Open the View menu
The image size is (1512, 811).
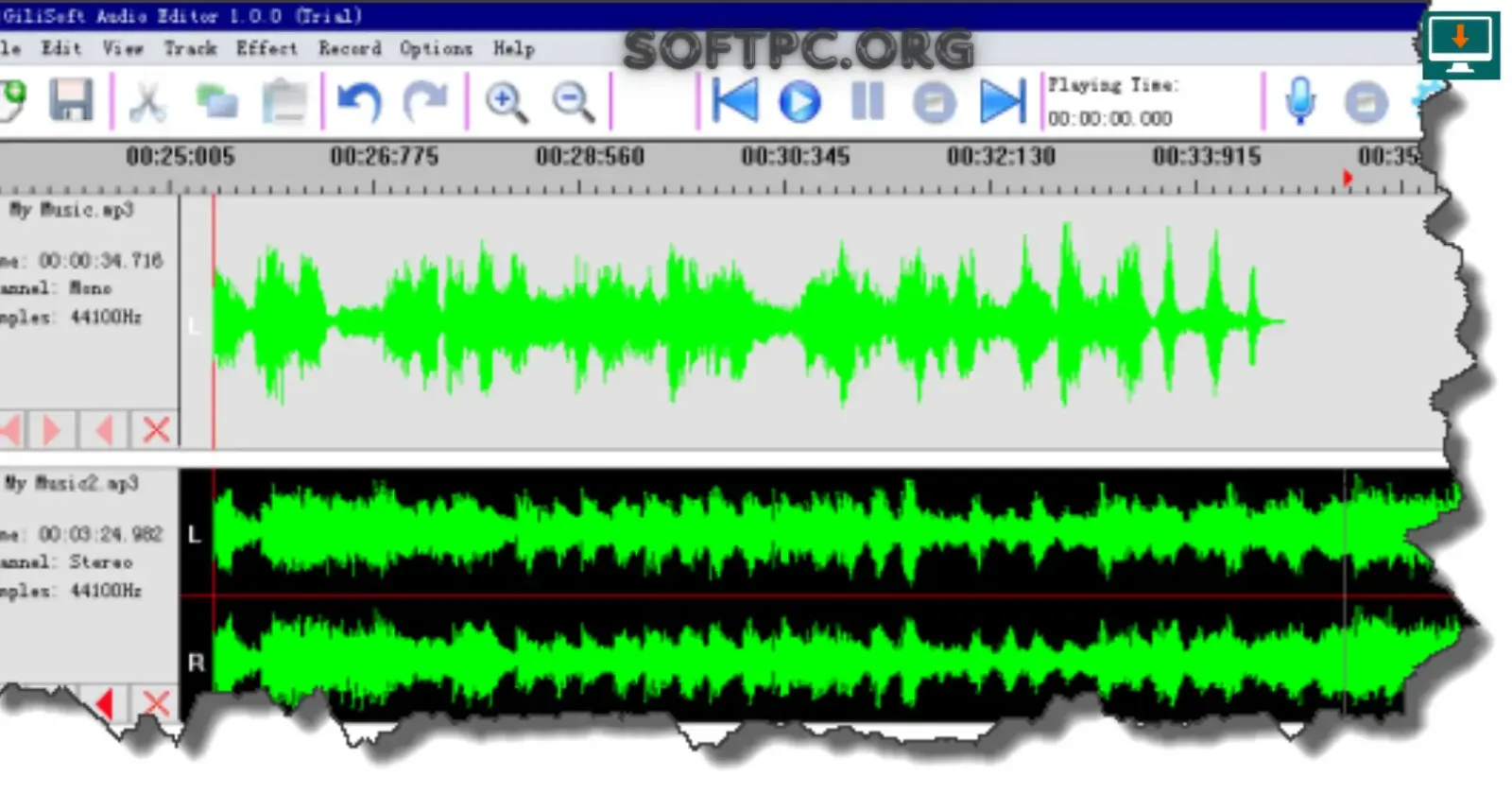[x=123, y=48]
